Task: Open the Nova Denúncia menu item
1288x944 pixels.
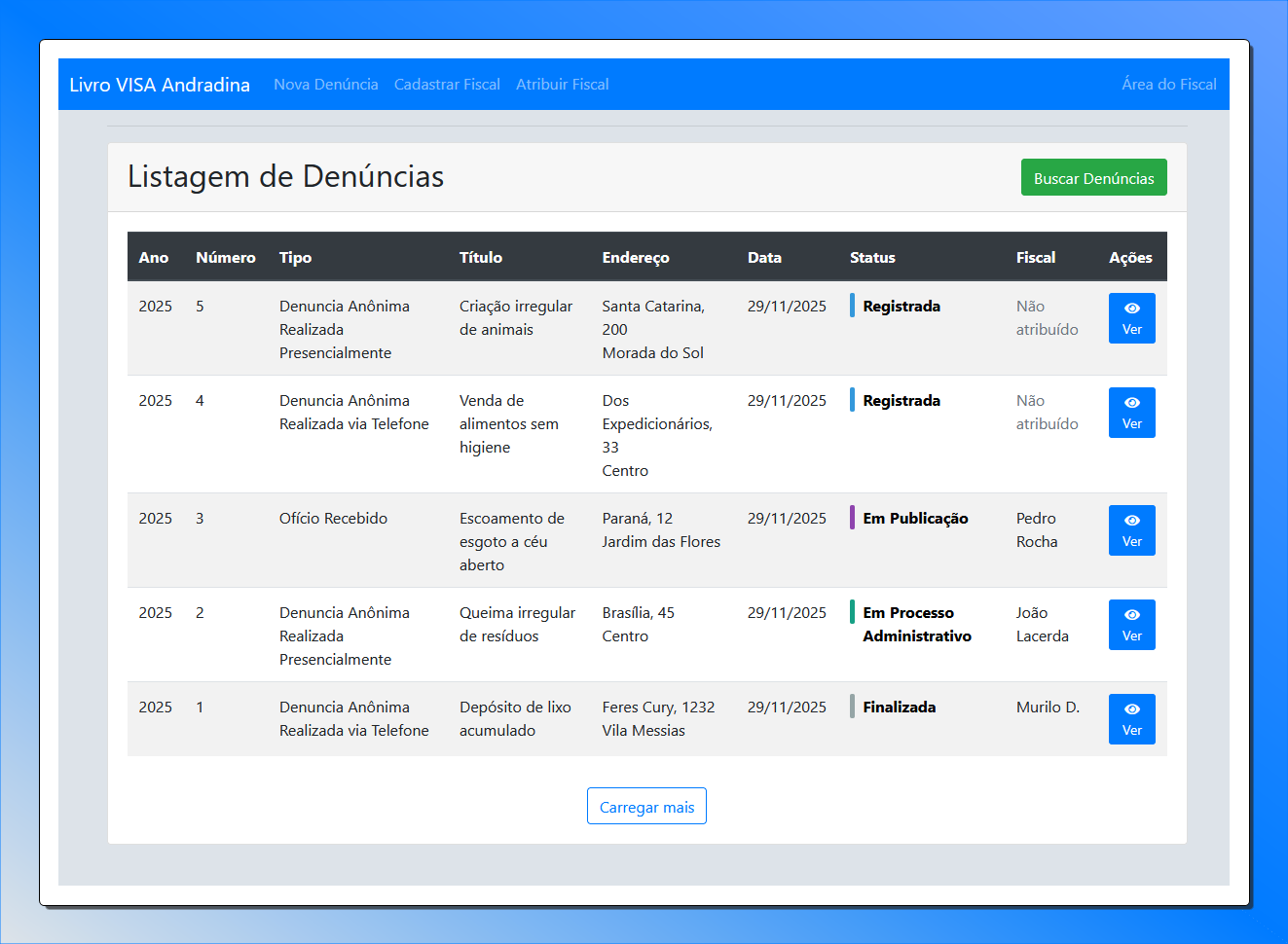Action: tap(325, 85)
